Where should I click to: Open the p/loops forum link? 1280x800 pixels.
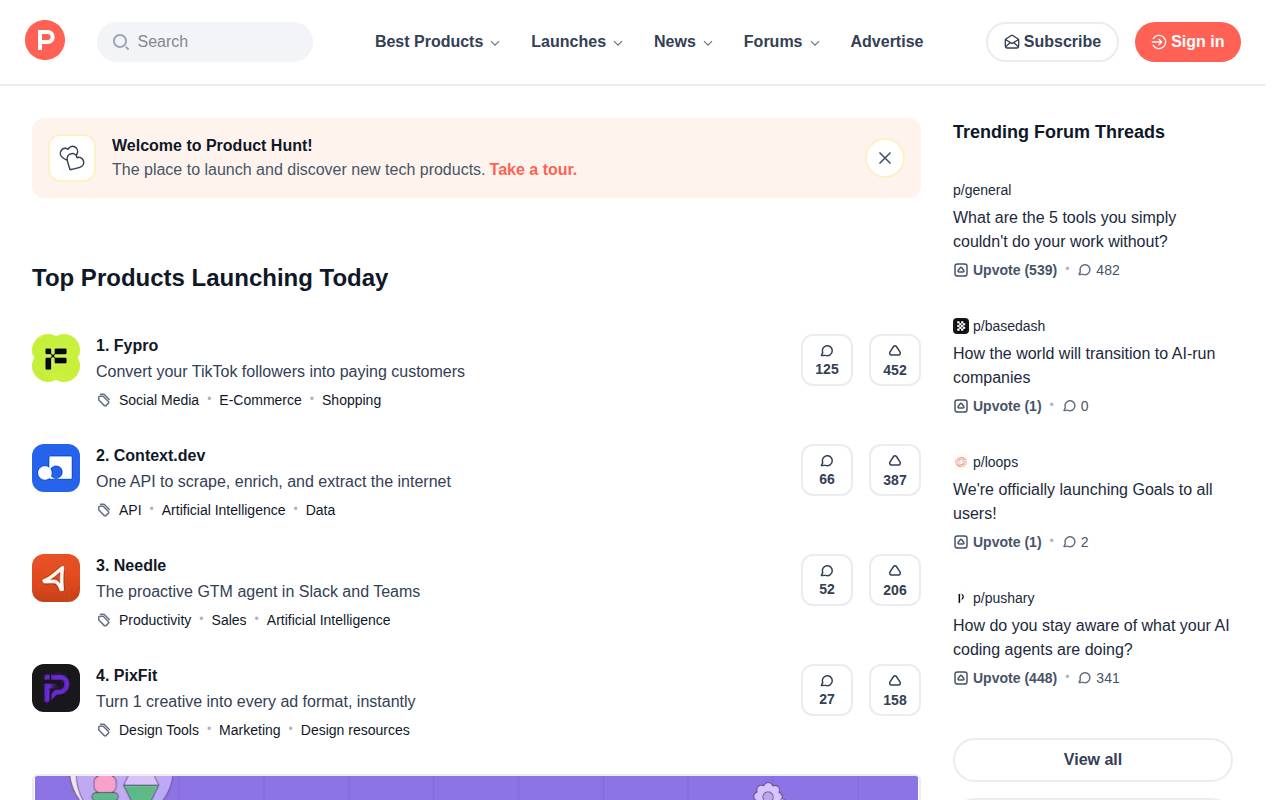(995, 462)
